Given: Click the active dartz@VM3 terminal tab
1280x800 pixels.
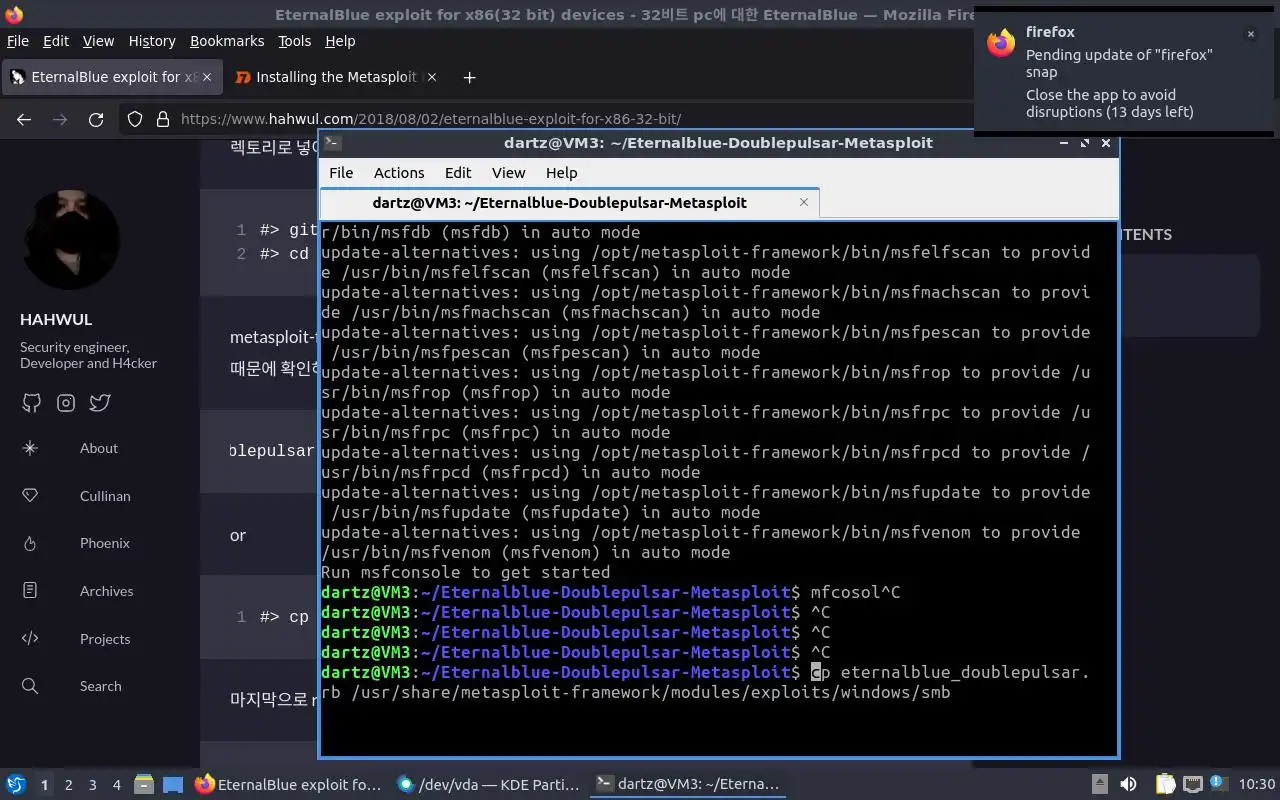Looking at the screenshot, I should point(570,202).
